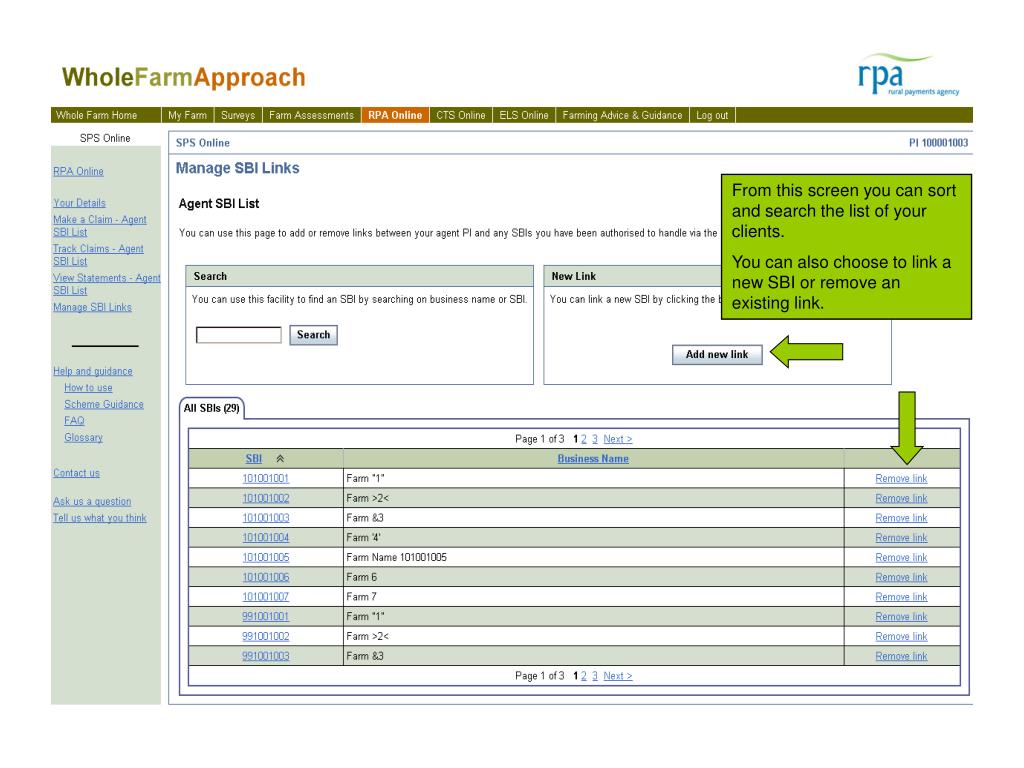Switch to the ELS Online tab

(524, 115)
